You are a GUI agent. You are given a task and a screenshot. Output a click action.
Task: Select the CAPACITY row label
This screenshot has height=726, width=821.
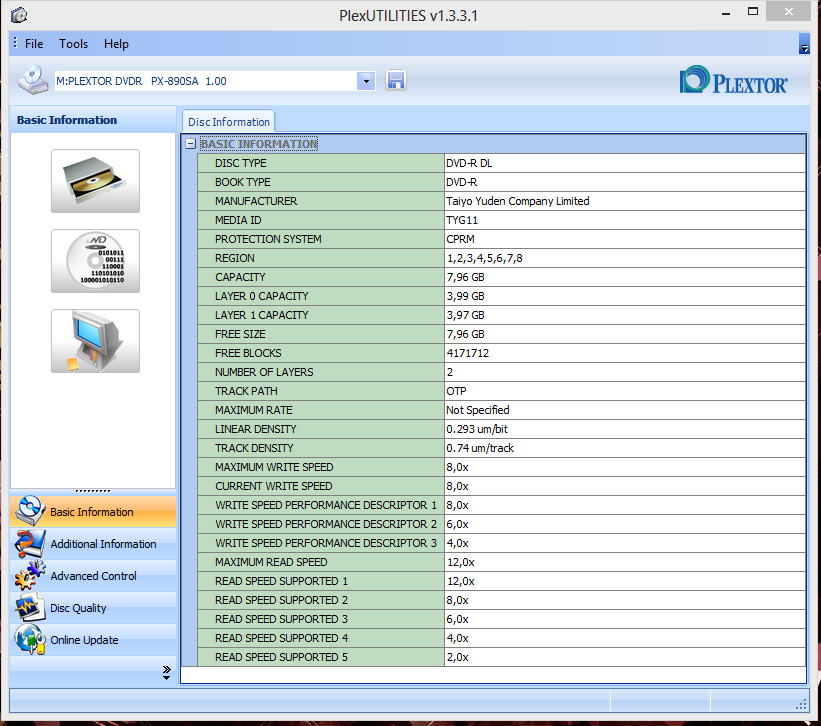click(x=240, y=277)
